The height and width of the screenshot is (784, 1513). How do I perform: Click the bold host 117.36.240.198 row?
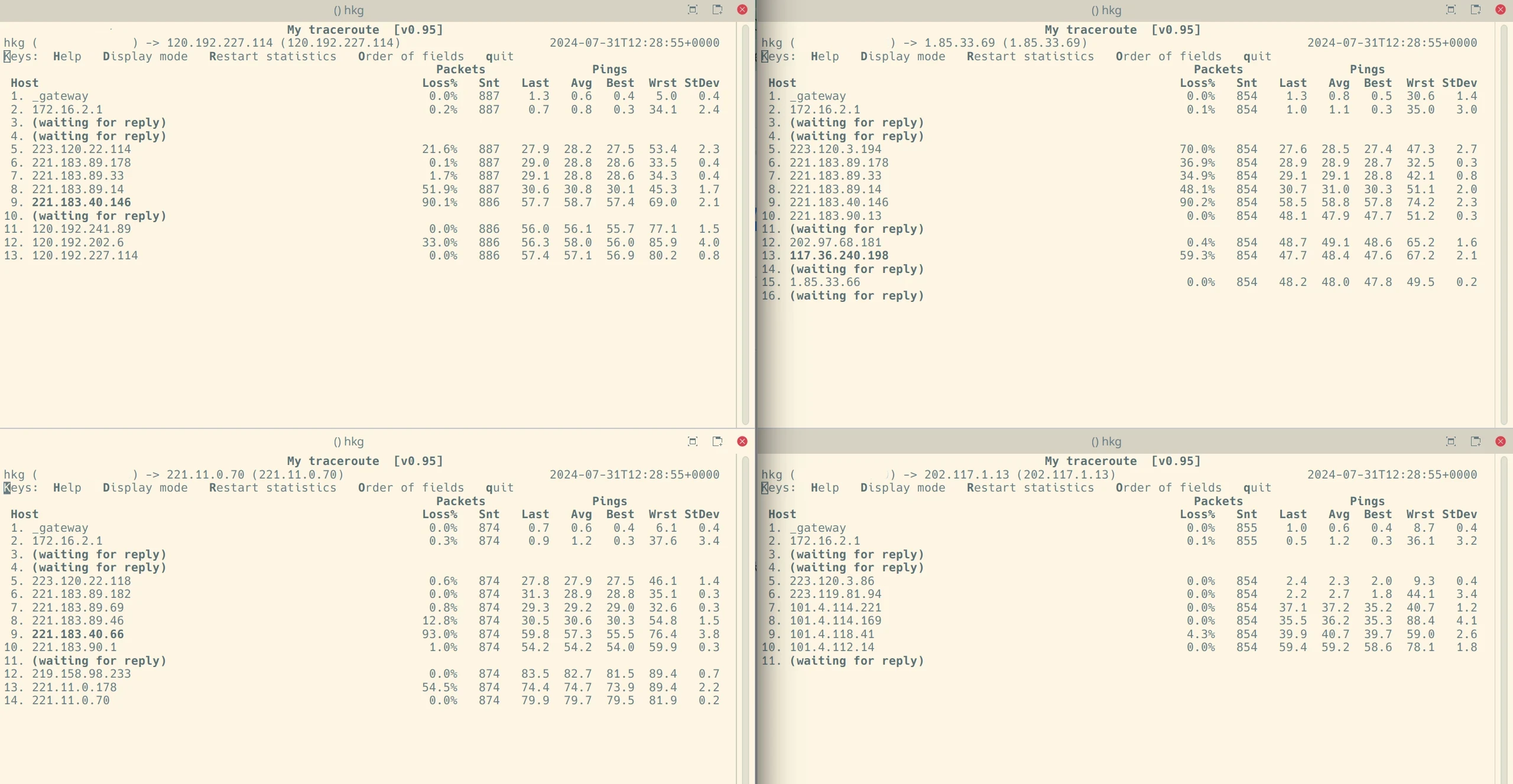click(839, 256)
